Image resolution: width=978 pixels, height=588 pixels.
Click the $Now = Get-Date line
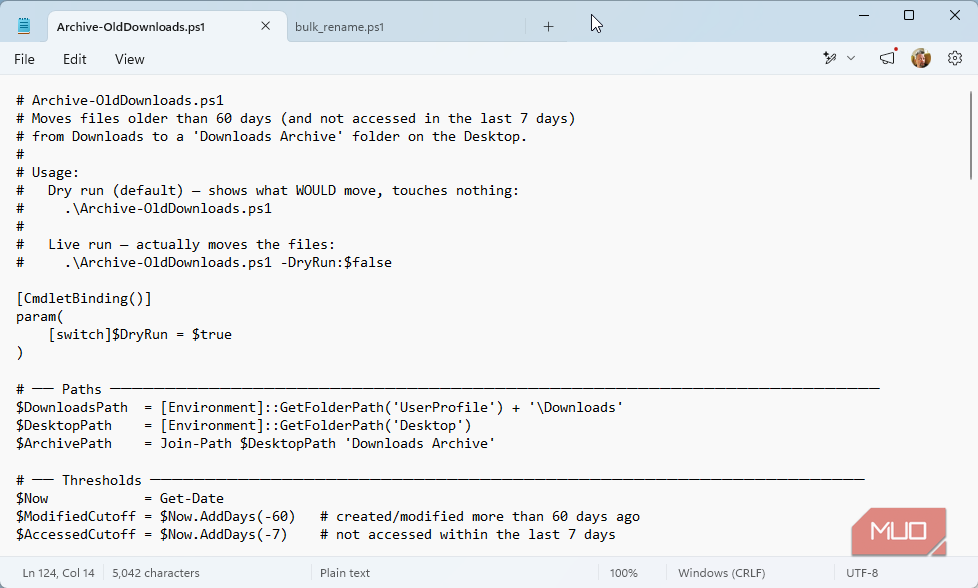click(120, 498)
